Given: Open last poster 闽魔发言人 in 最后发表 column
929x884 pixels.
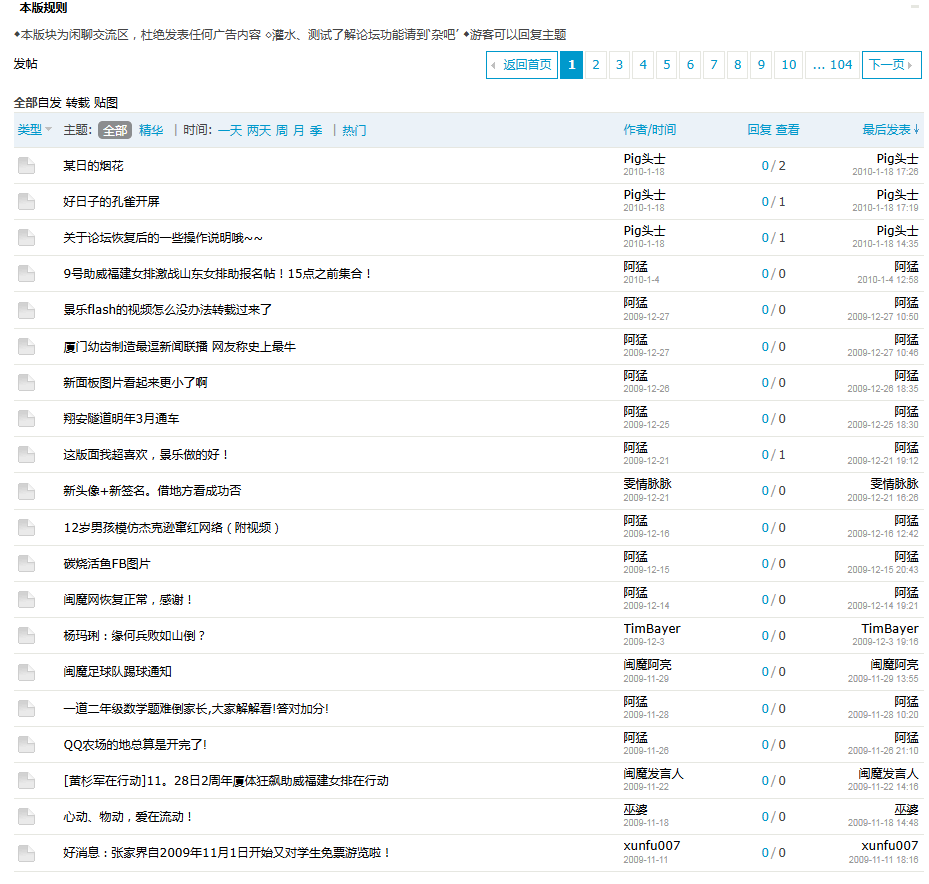Looking at the screenshot, I should tap(888, 774).
